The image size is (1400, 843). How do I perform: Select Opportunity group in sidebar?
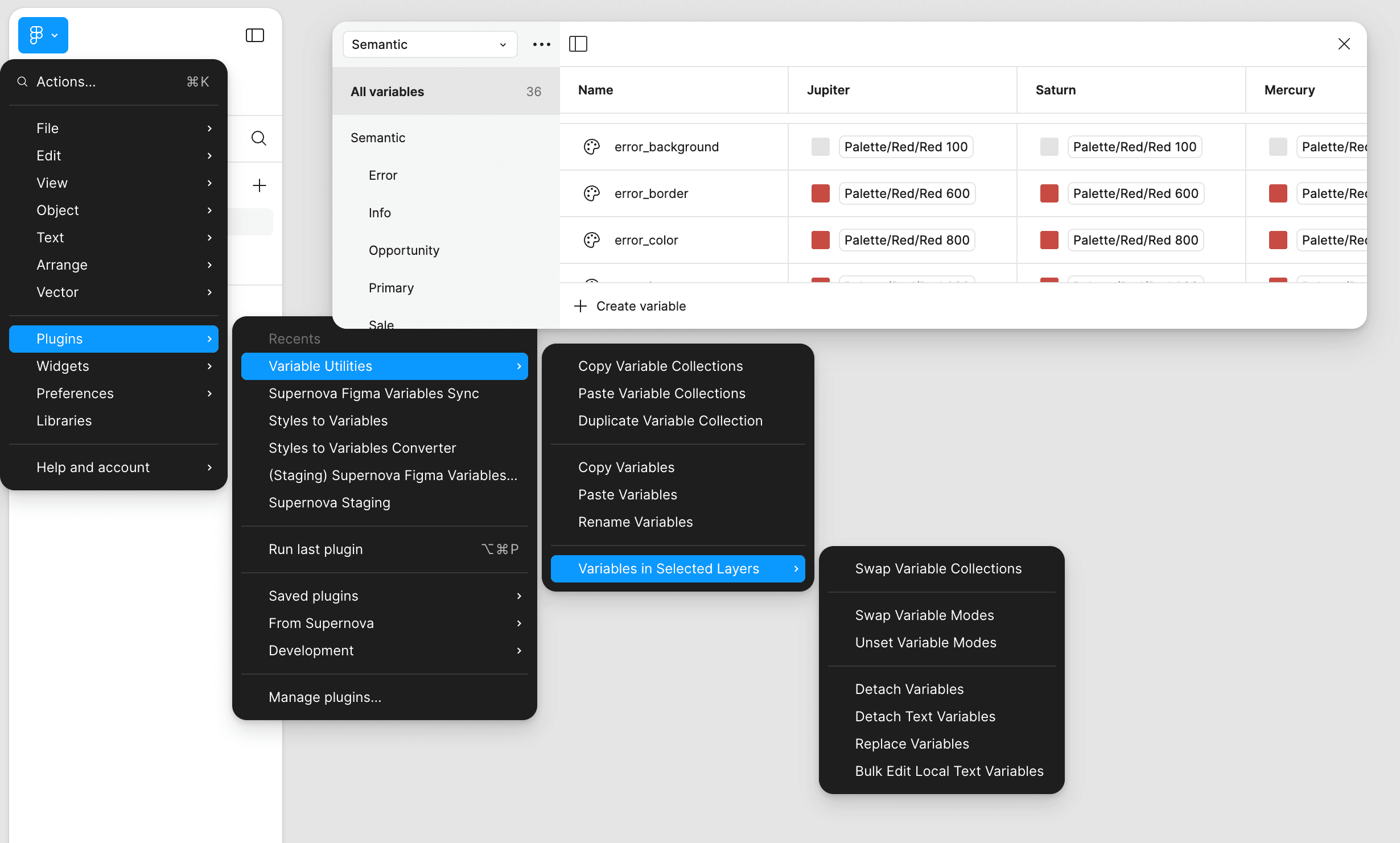[x=404, y=250]
